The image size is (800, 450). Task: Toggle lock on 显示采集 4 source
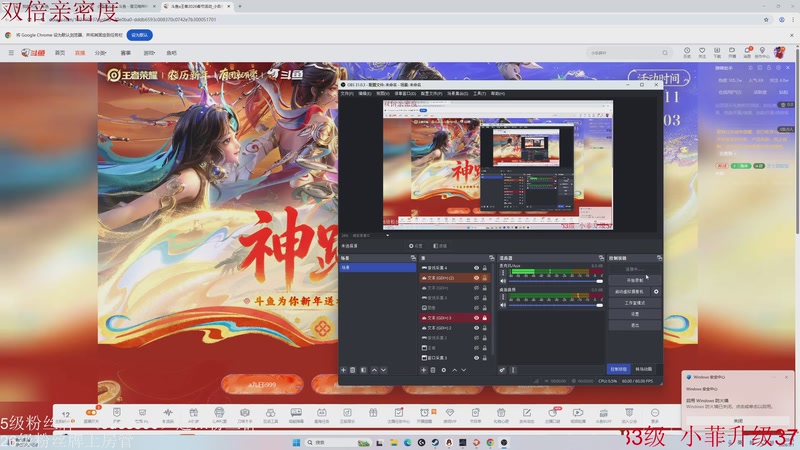tap(485, 268)
